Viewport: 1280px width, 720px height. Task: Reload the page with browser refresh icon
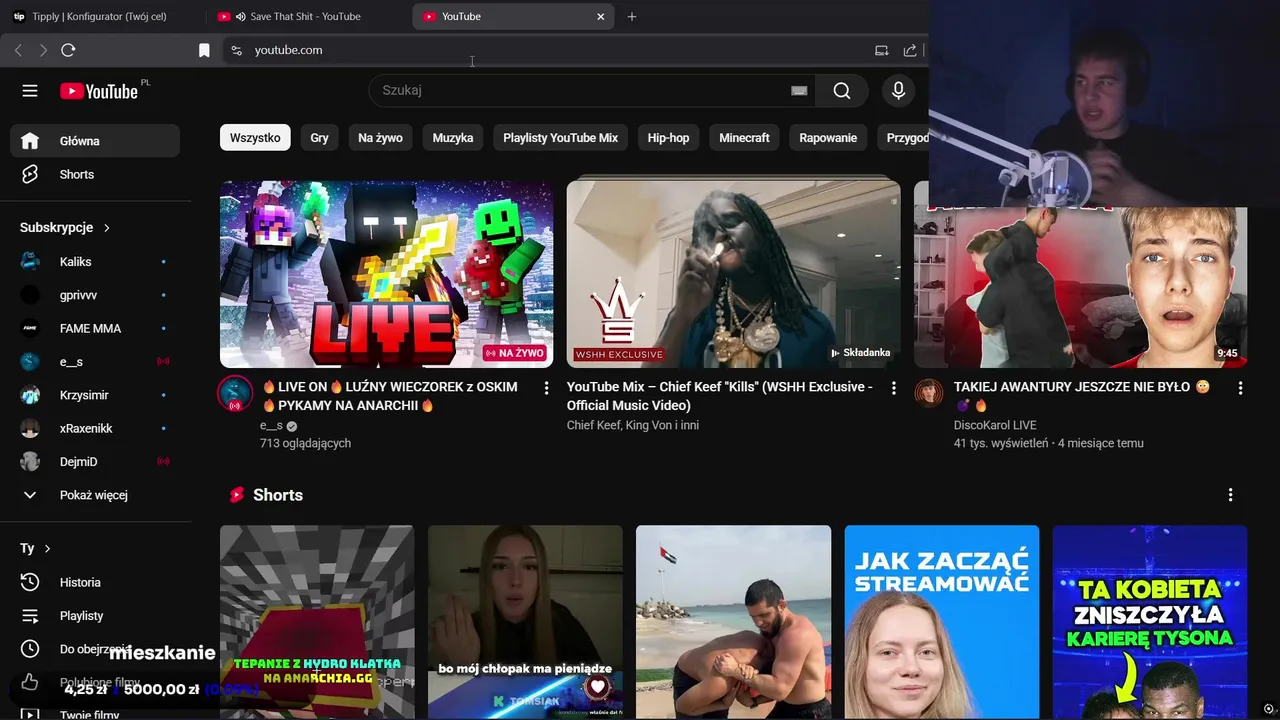(x=68, y=50)
